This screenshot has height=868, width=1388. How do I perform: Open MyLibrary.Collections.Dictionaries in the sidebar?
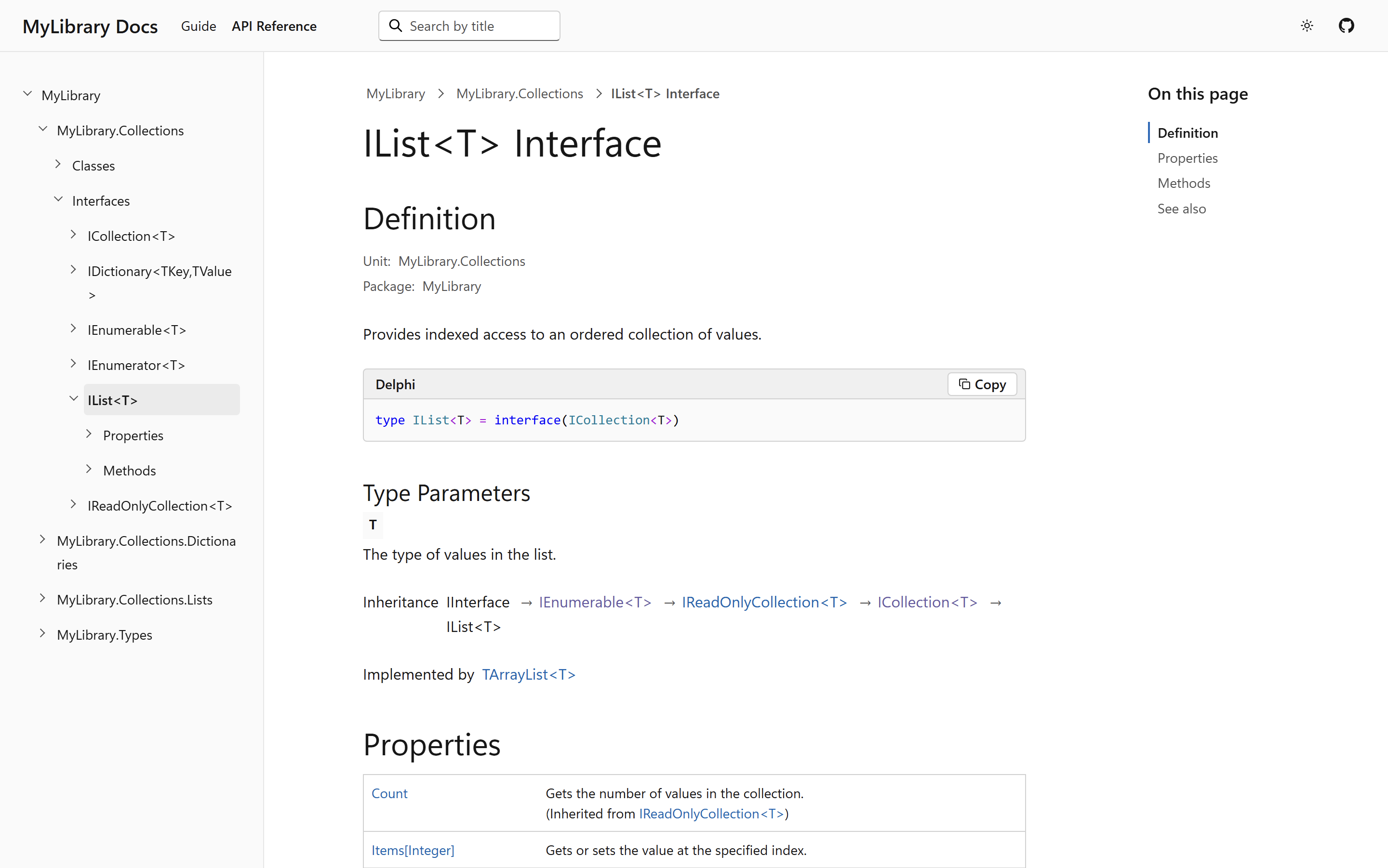tap(147, 553)
